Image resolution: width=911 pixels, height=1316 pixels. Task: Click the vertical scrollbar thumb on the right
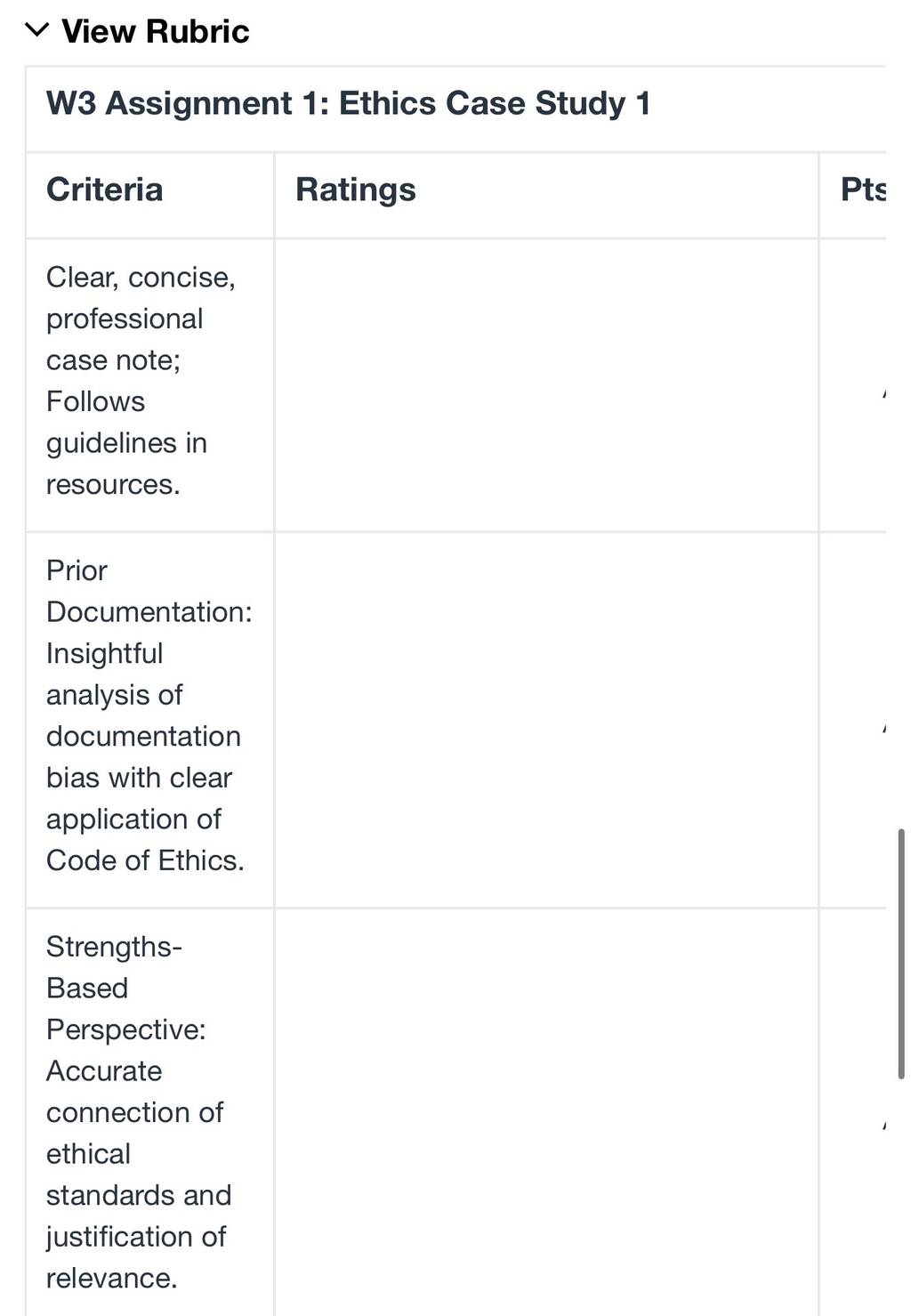click(x=901, y=954)
